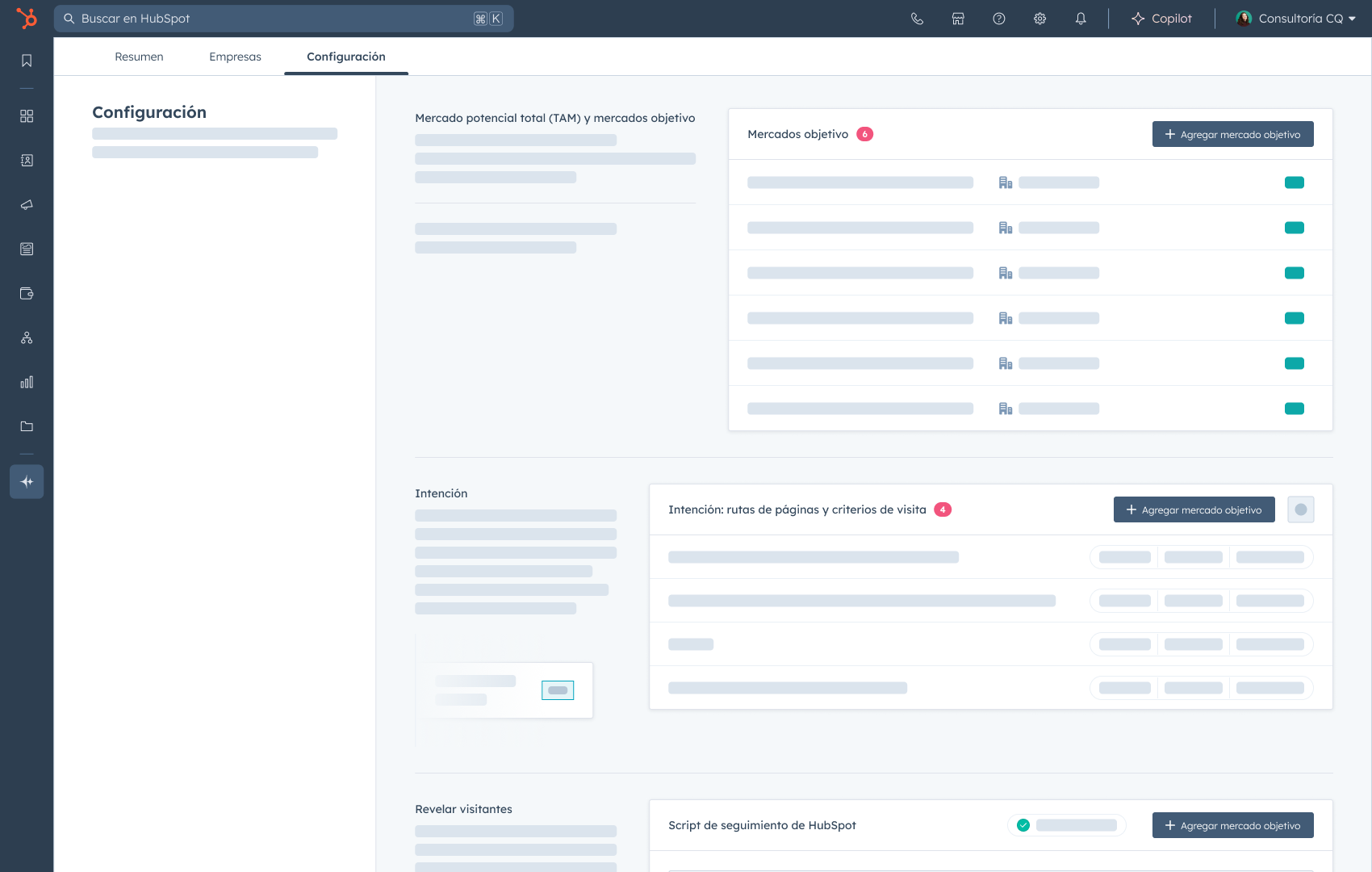Click Agregar mercado objetivo in Mercados objetivo
The image size is (1372, 872).
click(x=1232, y=134)
